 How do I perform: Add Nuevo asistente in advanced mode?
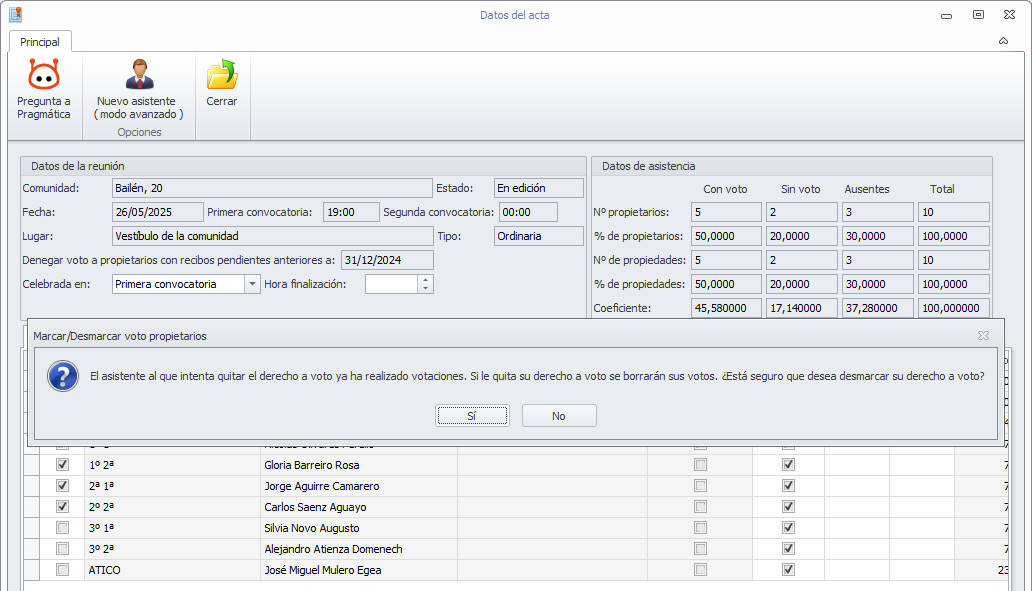[139, 89]
